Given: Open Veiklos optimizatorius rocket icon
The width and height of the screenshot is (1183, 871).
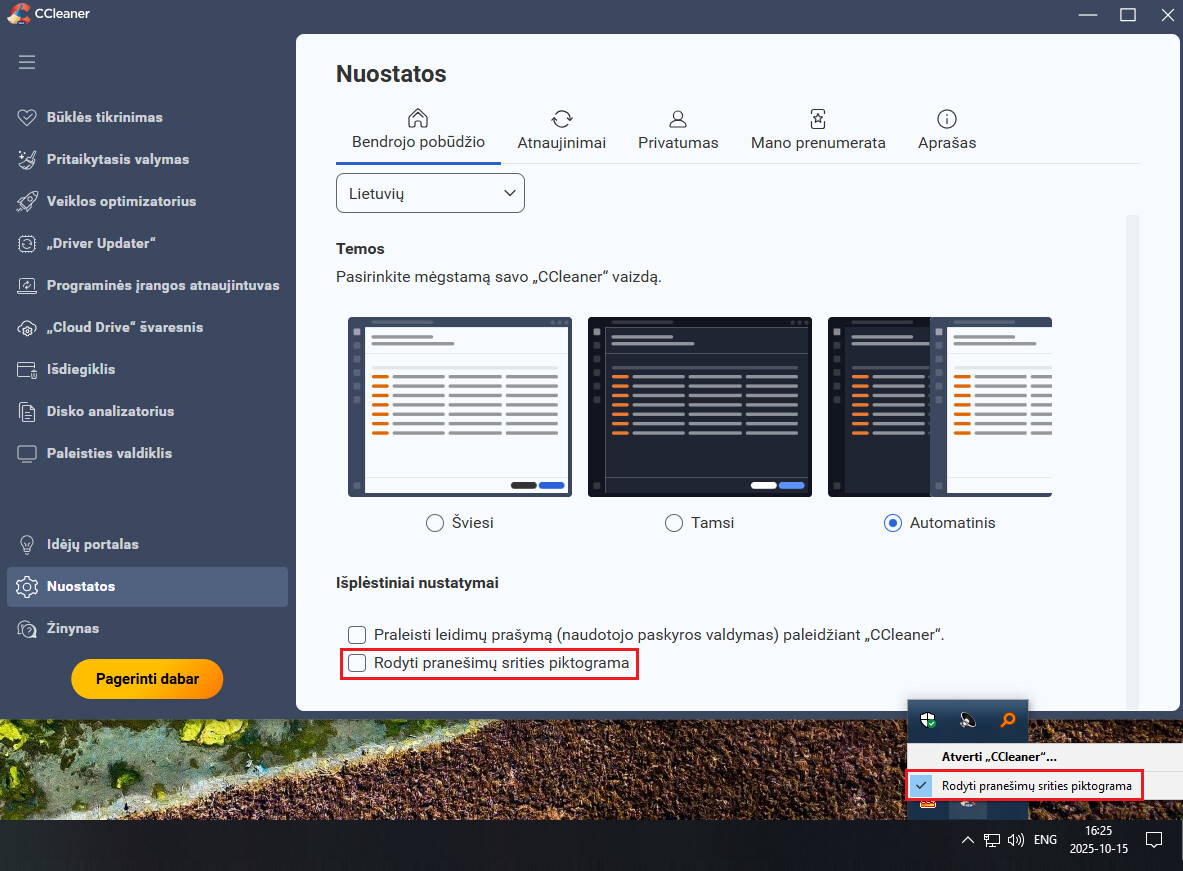Looking at the screenshot, I should (27, 201).
